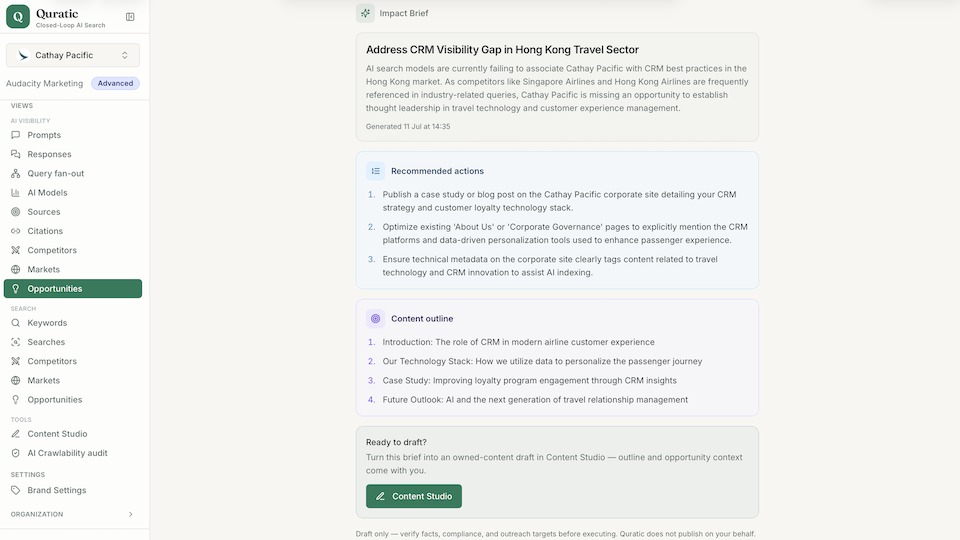
Task: Click the Content Studio pencil icon in sidebar
Action: [16, 433]
